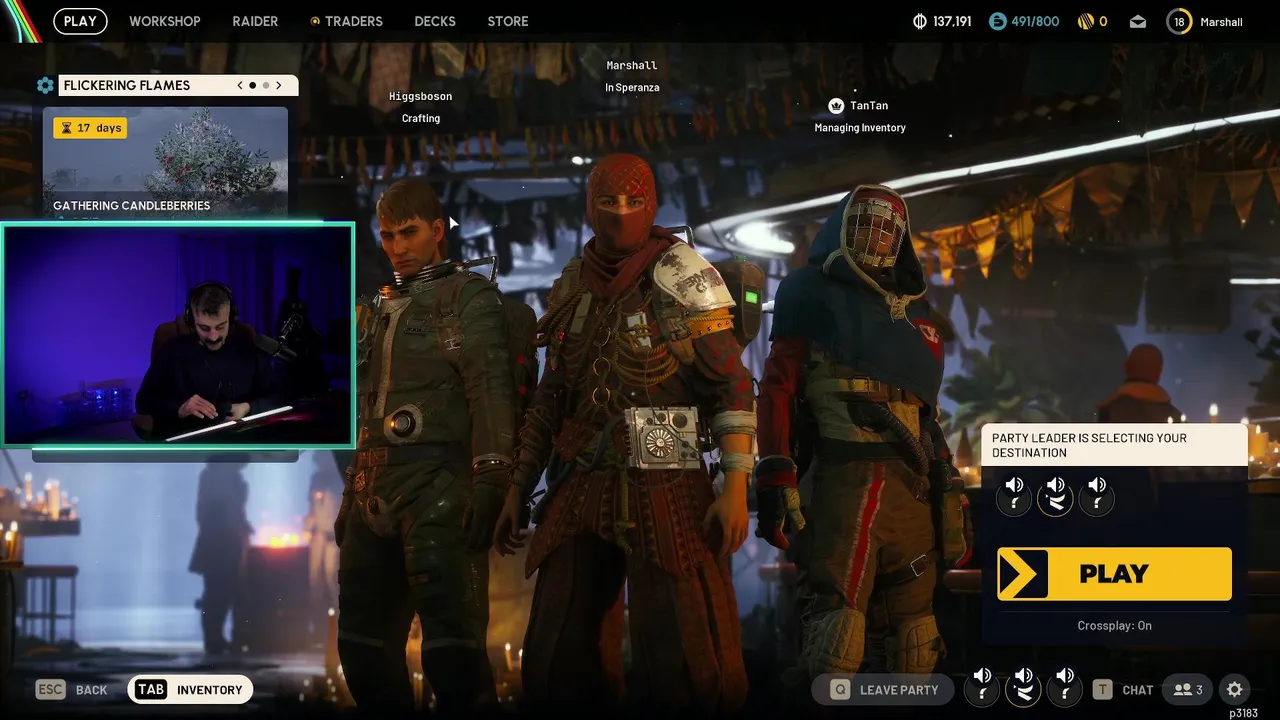Open the mail inbox envelope icon

pyautogui.click(x=1138, y=21)
